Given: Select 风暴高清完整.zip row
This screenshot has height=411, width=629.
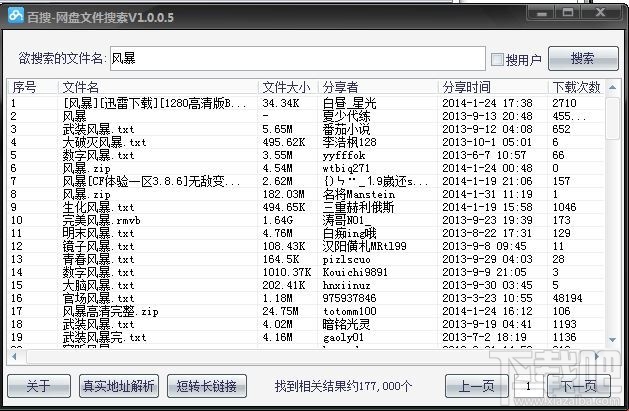Looking at the screenshot, I should [306, 311].
